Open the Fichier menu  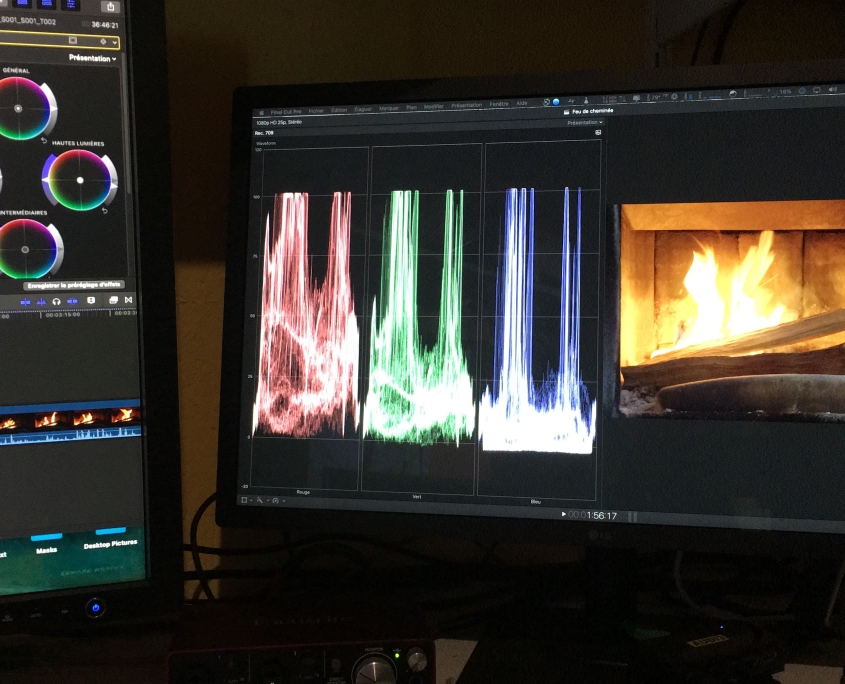click(x=316, y=110)
